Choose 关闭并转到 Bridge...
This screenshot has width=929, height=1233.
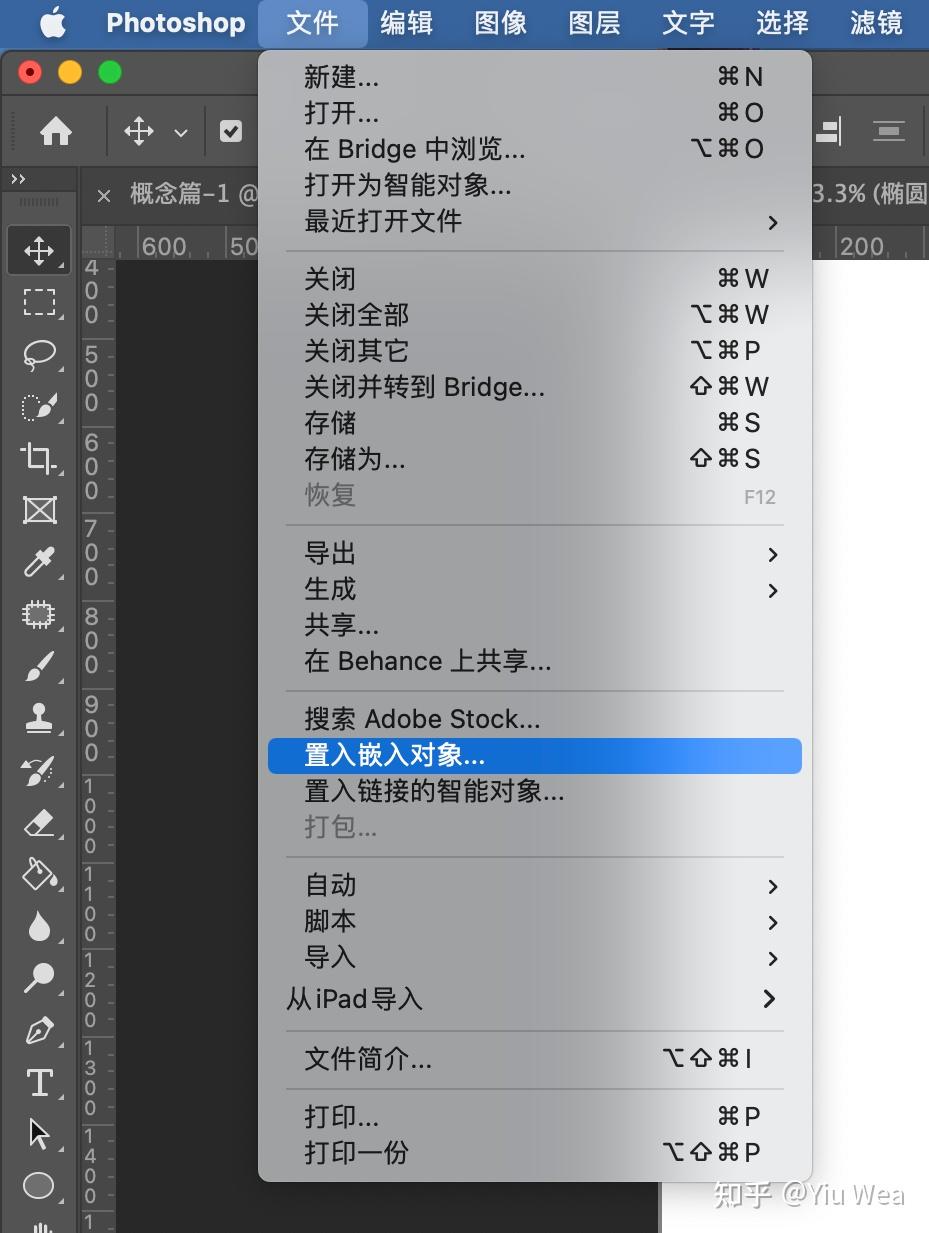coord(535,387)
